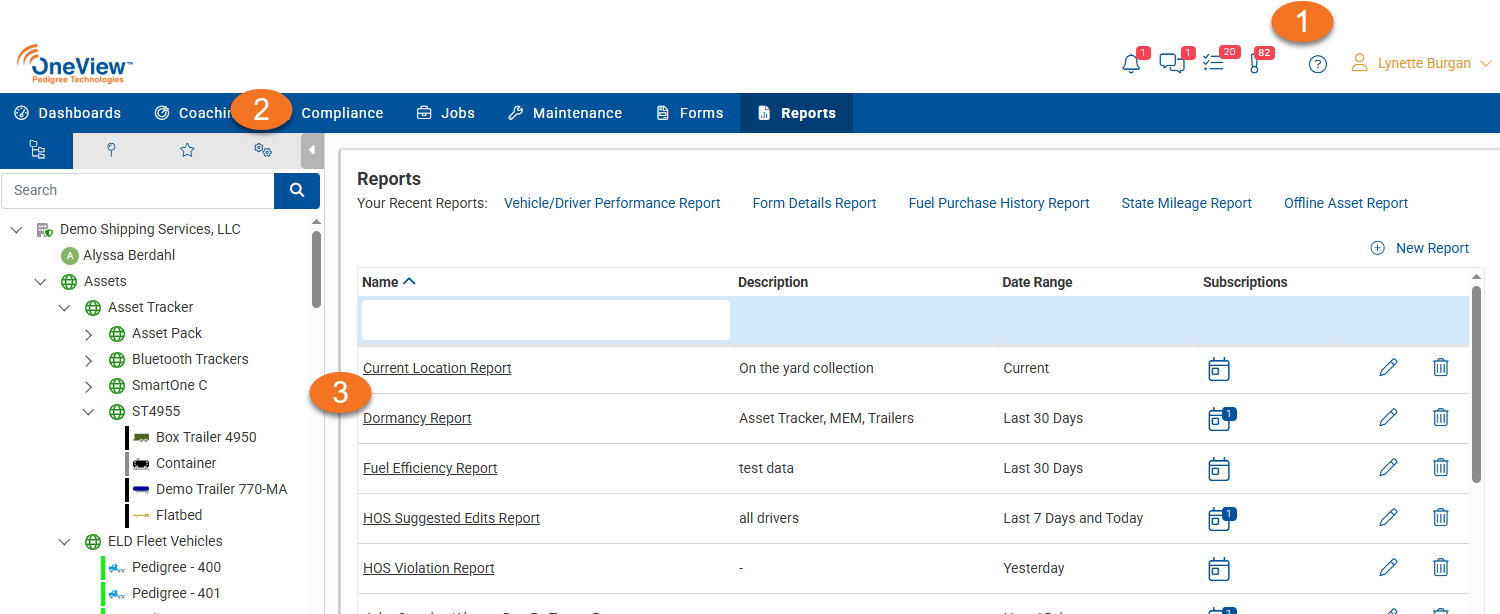
Task: Open subscriptions calendar for Current Location Report
Action: [x=1219, y=369]
